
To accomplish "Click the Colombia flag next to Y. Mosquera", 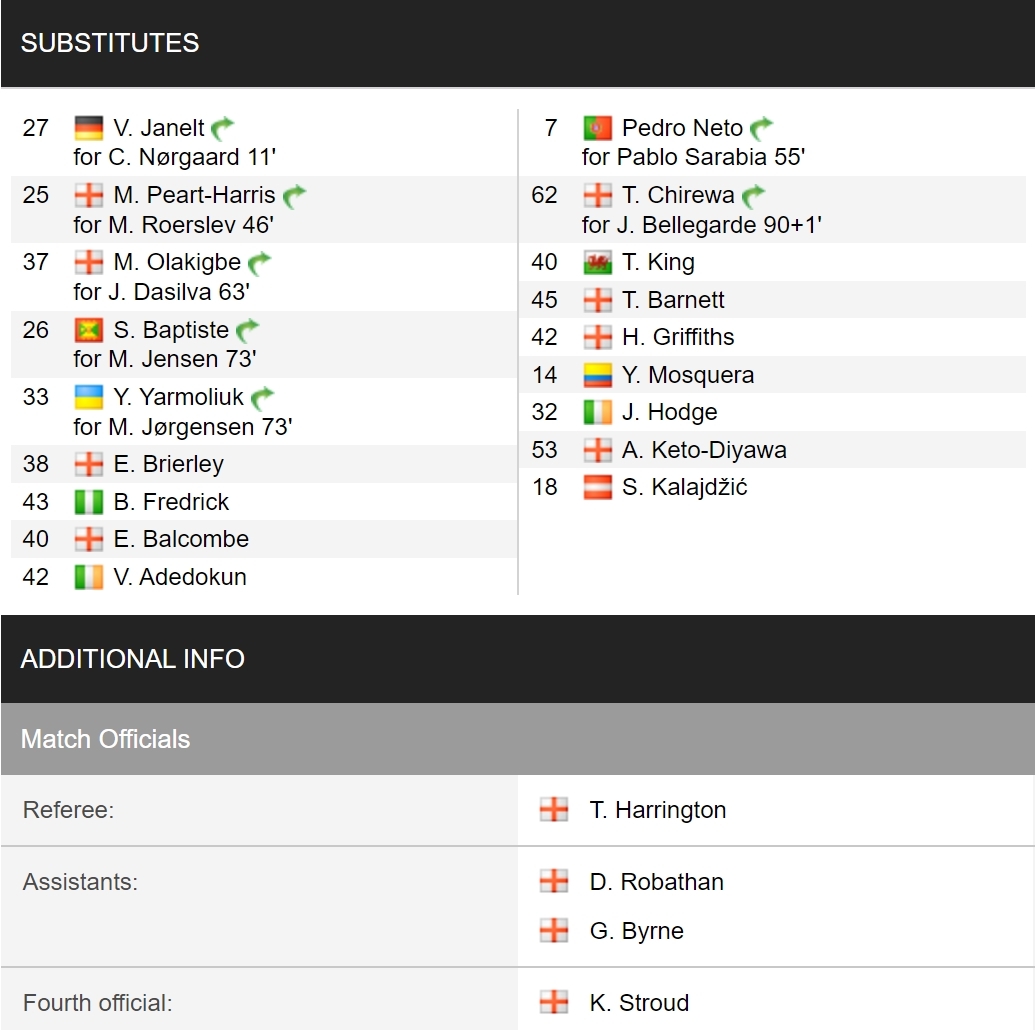I will (597, 375).
